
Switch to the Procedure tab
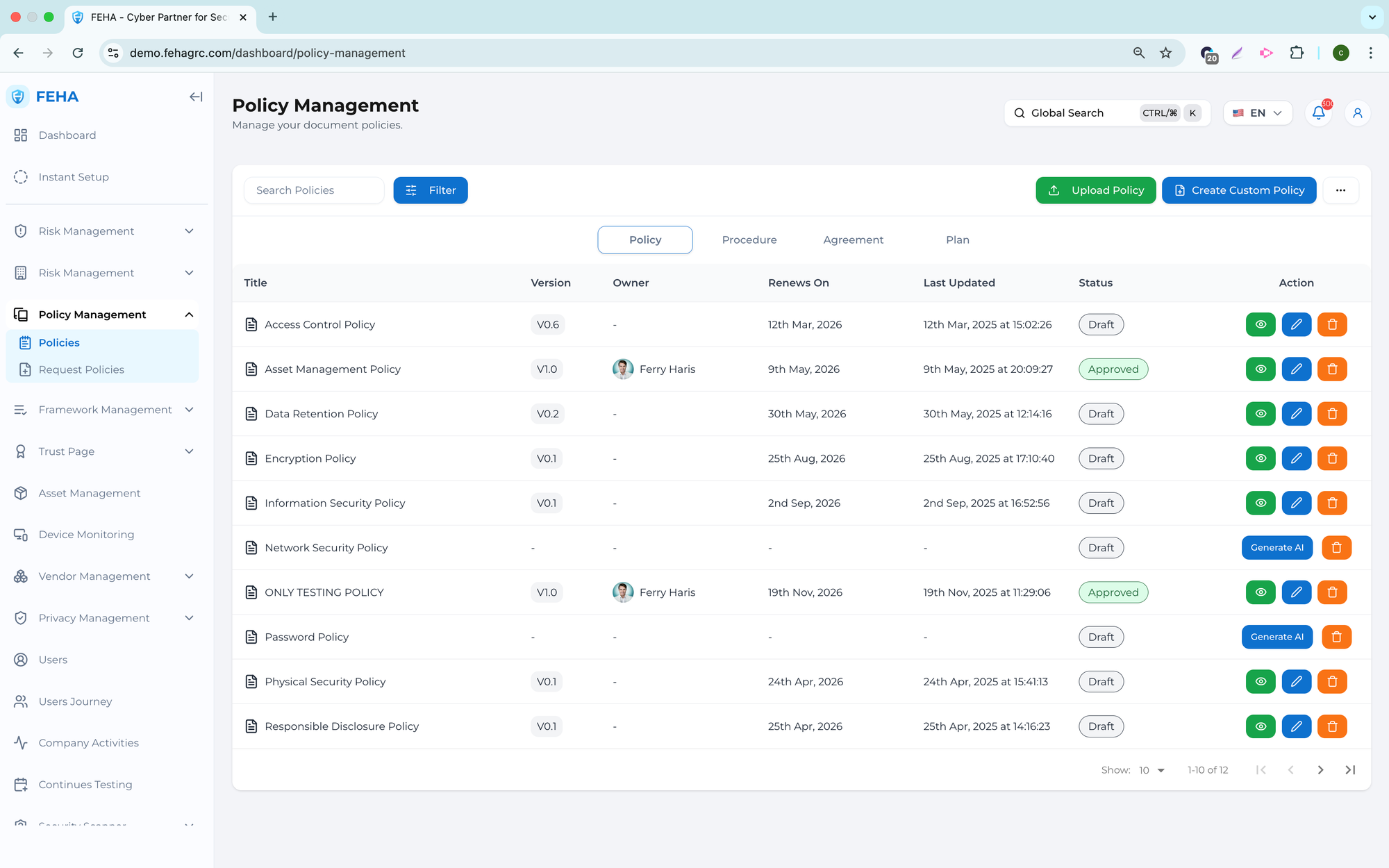click(x=749, y=240)
